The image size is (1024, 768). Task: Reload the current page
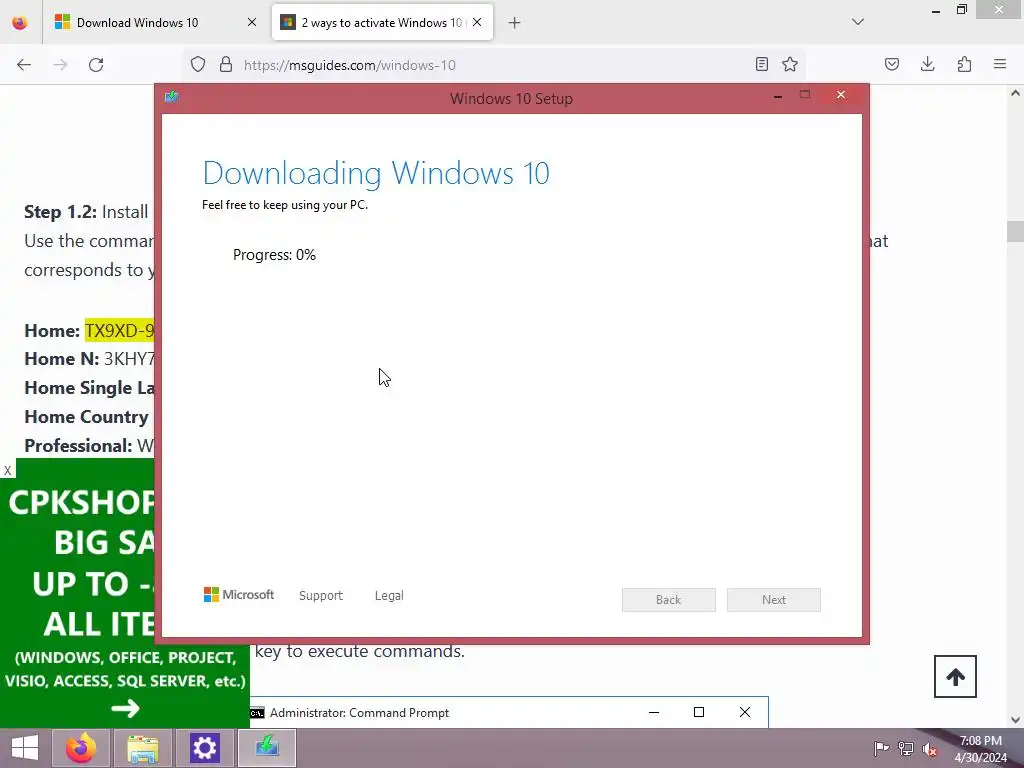pyautogui.click(x=96, y=65)
